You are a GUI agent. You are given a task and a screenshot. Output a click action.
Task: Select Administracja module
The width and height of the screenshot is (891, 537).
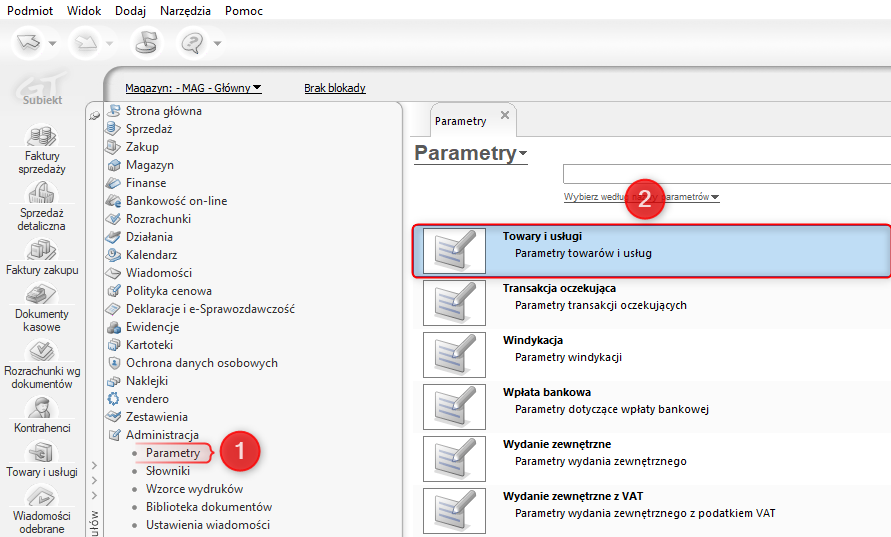click(163, 435)
